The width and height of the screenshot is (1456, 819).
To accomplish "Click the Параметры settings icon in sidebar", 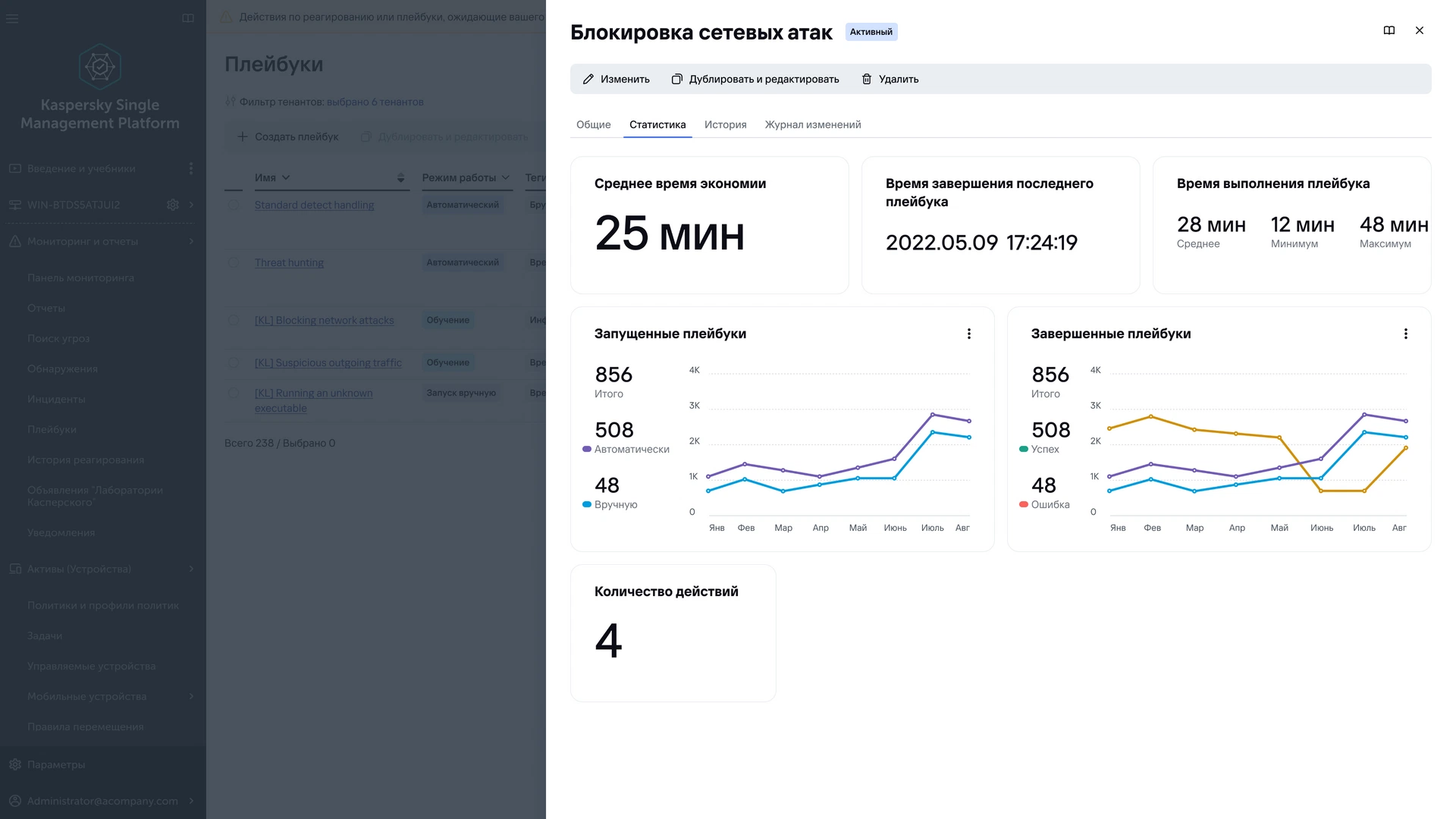I will point(15,764).
